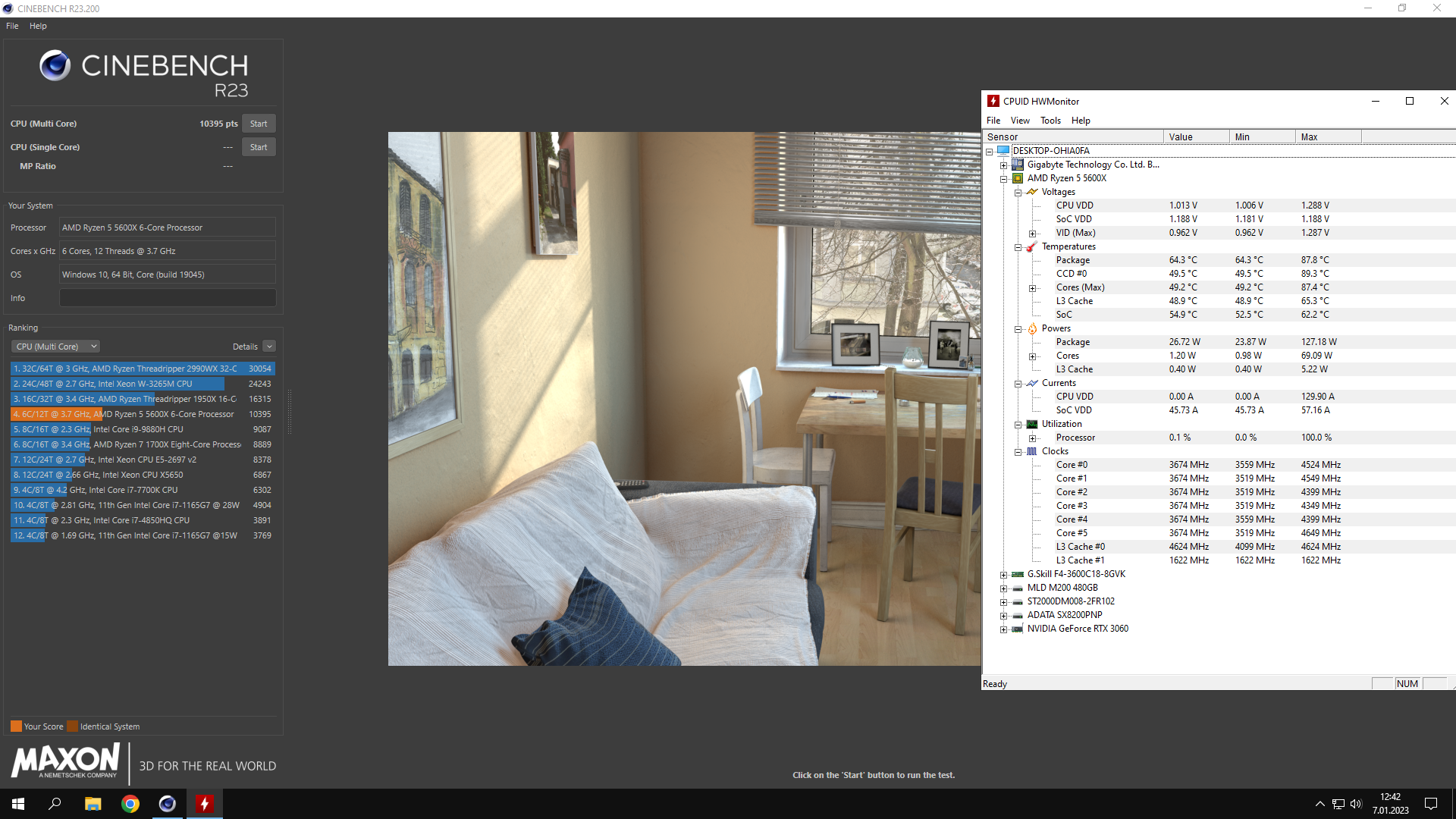Expand the Cores (Max) temperature entry

tap(1032, 288)
